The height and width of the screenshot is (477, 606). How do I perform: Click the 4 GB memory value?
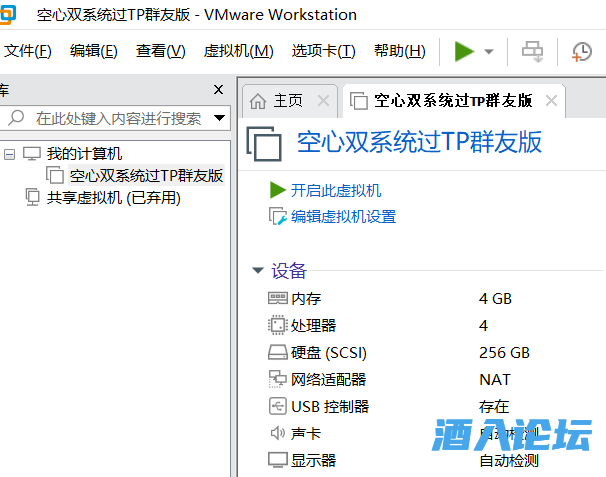(x=495, y=299)
